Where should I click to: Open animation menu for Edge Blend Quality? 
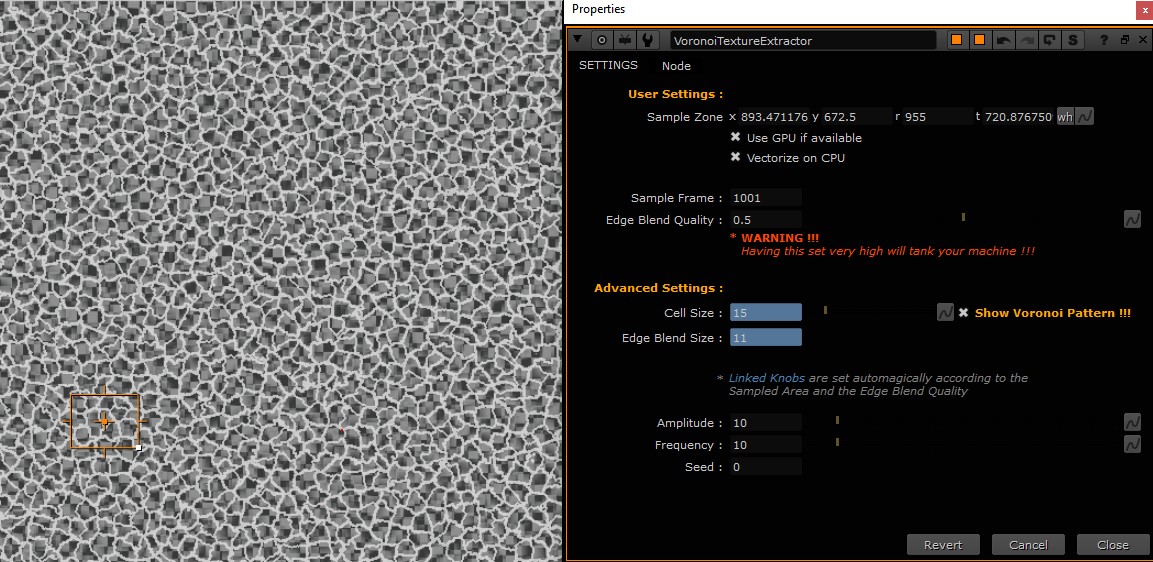[1132, 219]
